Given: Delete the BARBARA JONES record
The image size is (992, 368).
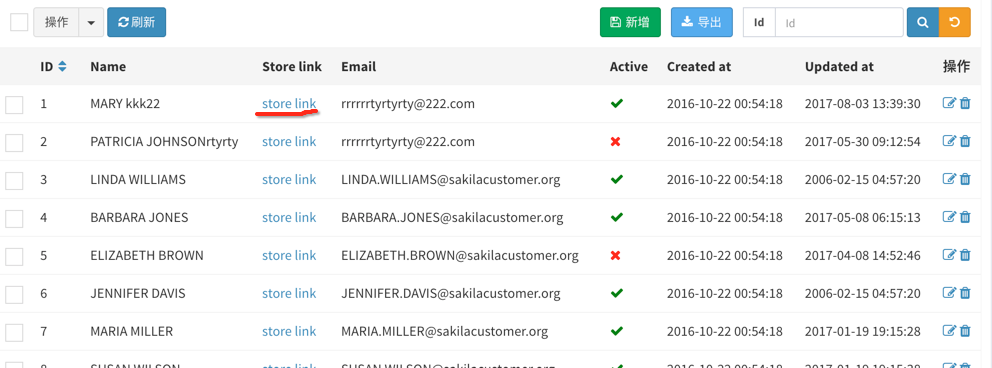Looking at the screenshot, I should click(x=965, y=218).
